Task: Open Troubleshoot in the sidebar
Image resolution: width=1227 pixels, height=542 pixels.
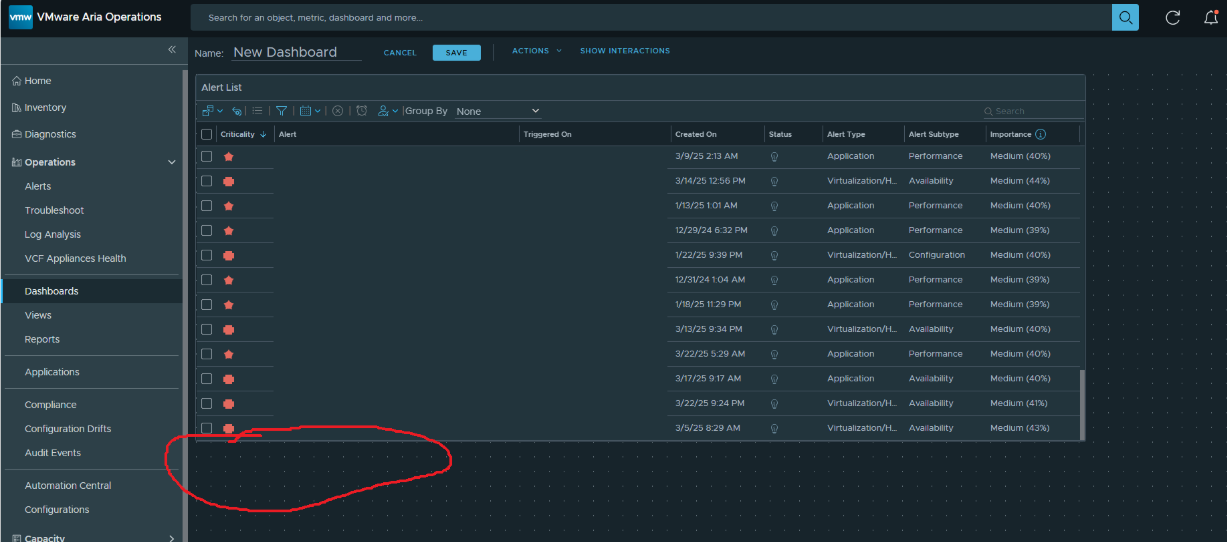Action: coord(54,210)
